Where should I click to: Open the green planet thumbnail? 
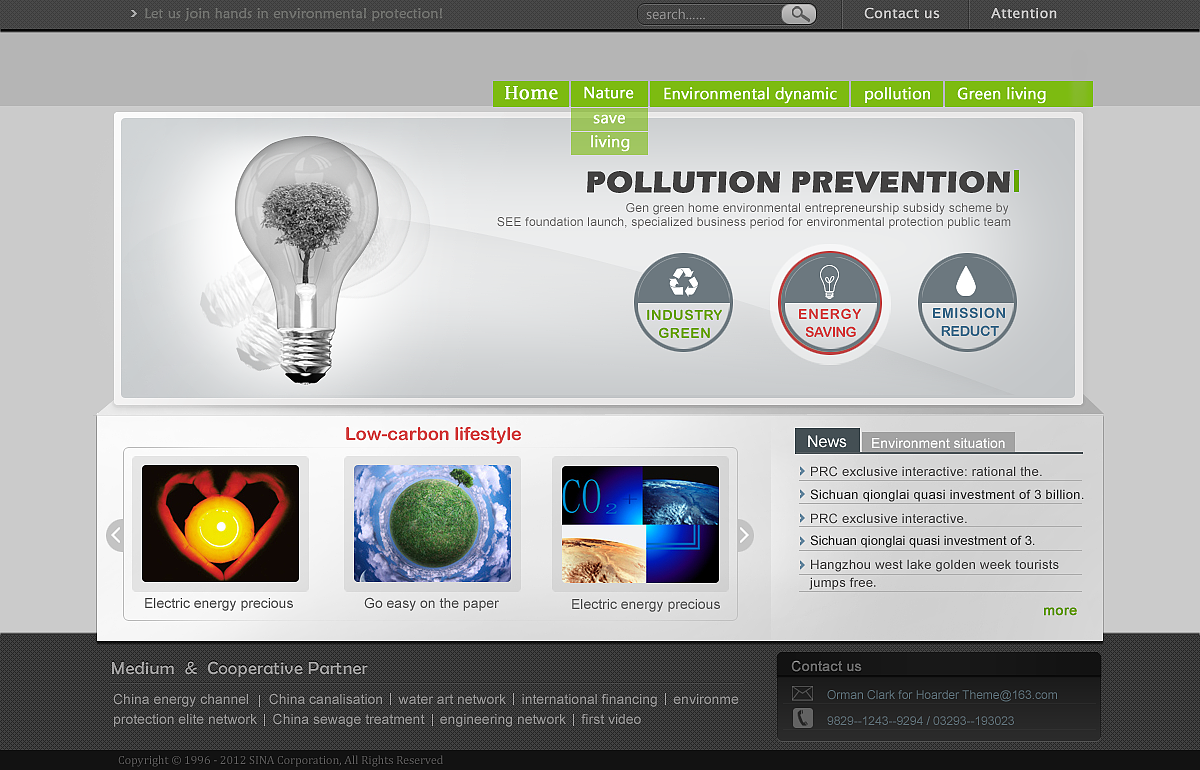point(432,523)
